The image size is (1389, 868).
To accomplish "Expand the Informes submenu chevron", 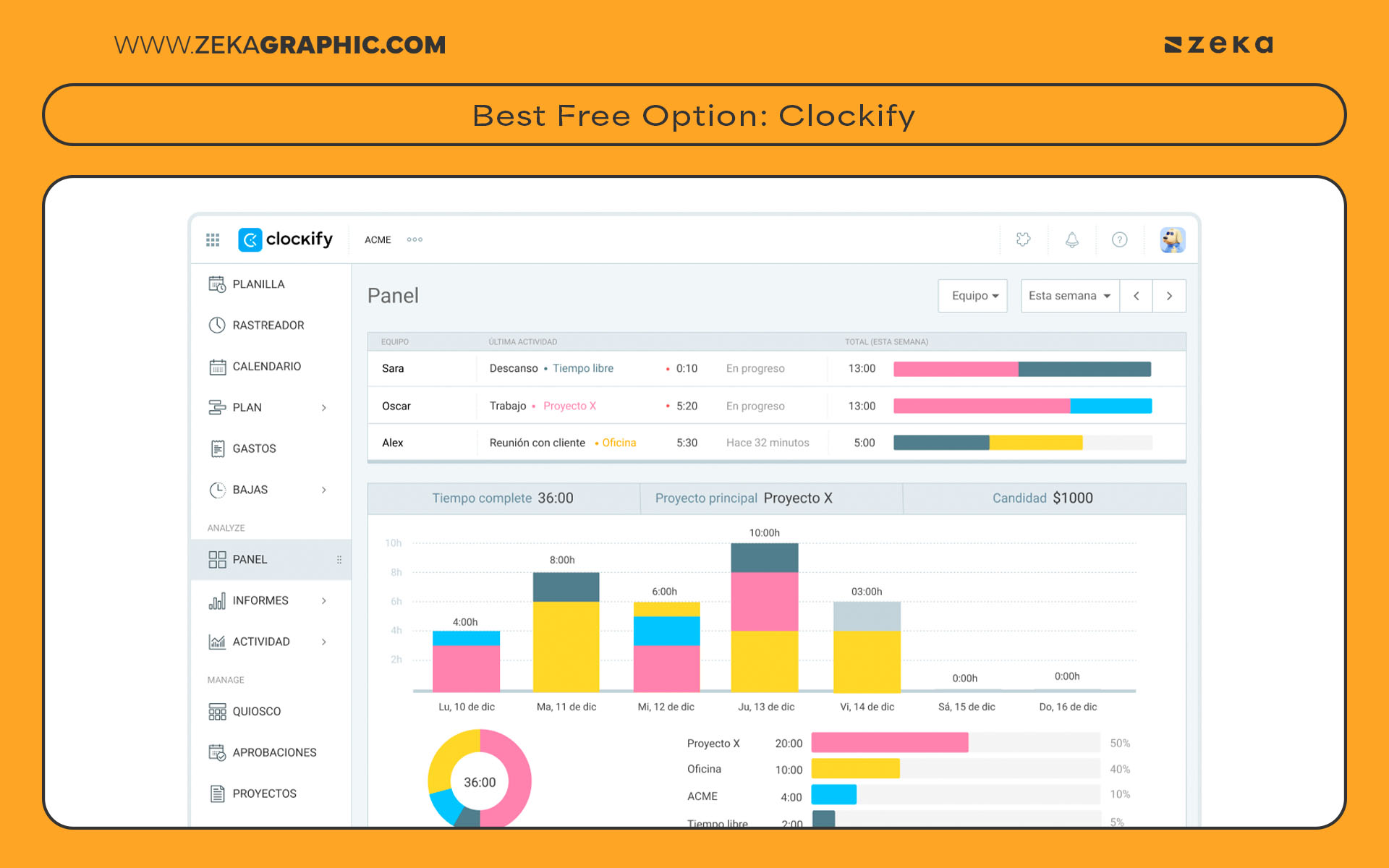I will point(324,601).
